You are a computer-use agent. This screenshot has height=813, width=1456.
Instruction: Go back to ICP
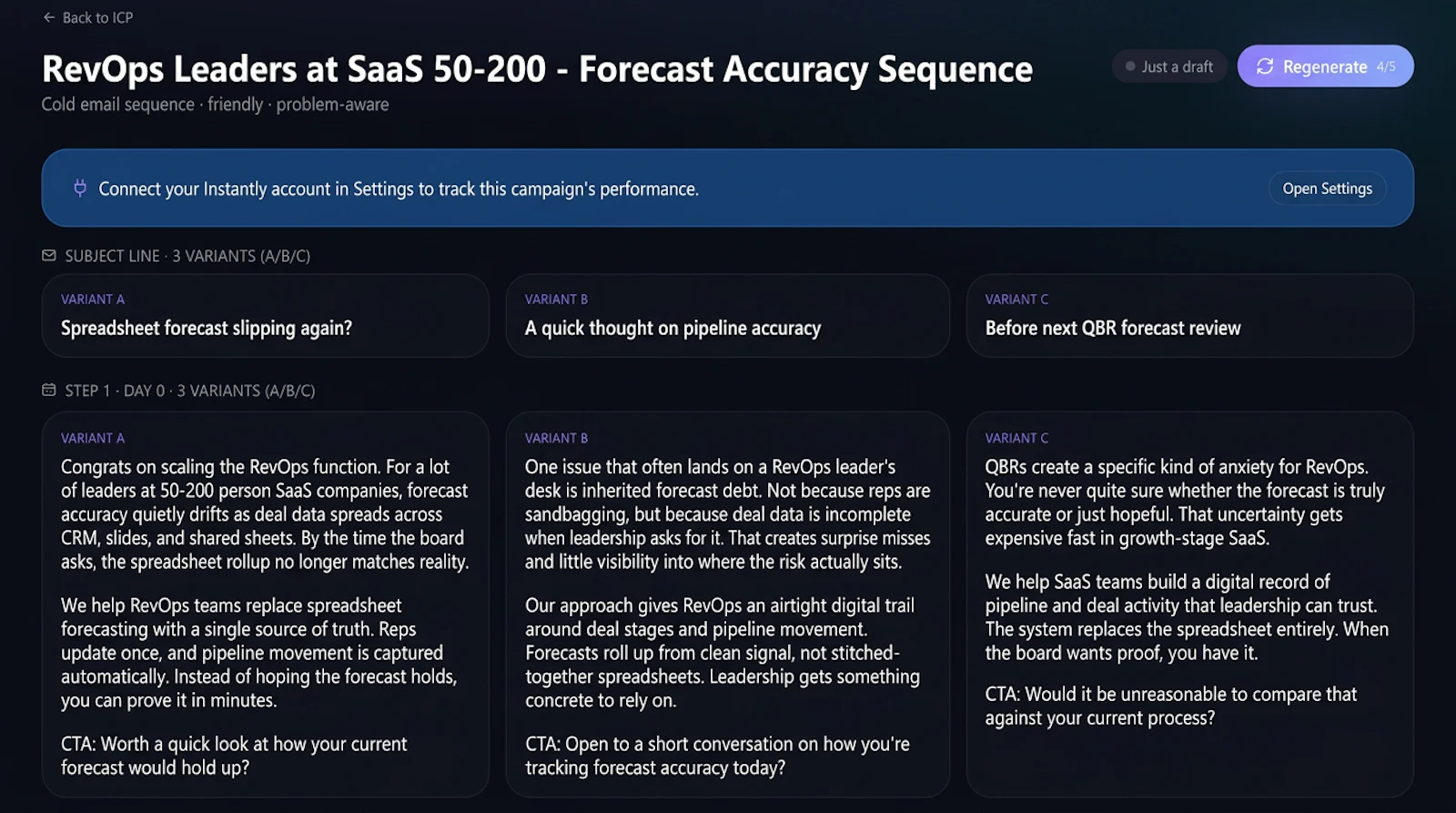pos(88,17)
